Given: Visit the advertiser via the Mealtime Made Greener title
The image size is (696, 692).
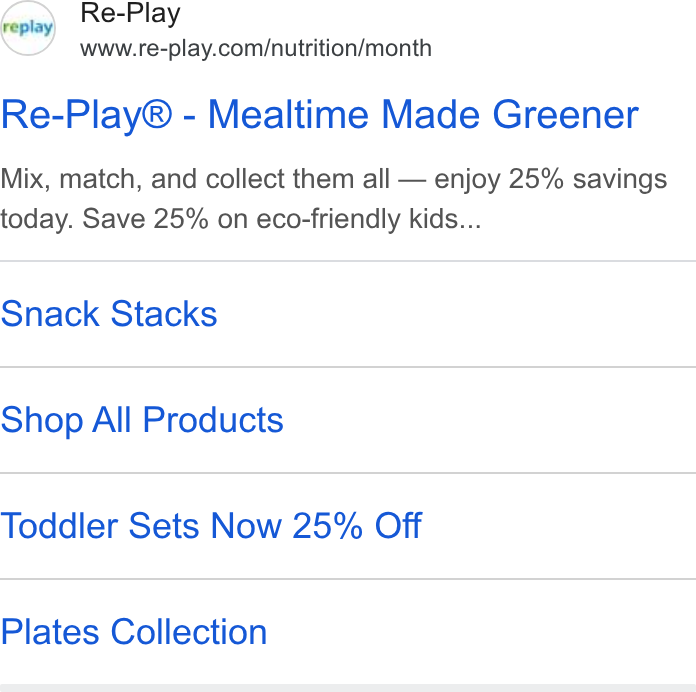Looking at the screenshot, I should (x=320, y=115).
